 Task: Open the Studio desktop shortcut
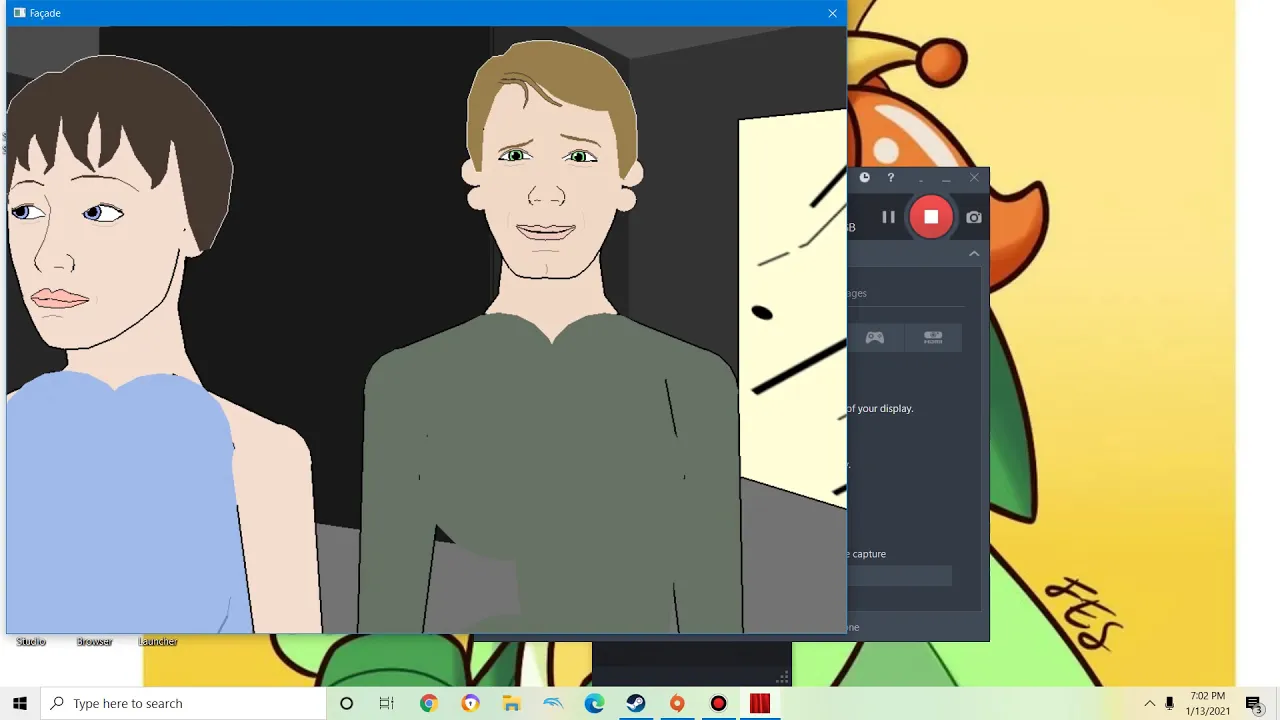click(31, 641)
